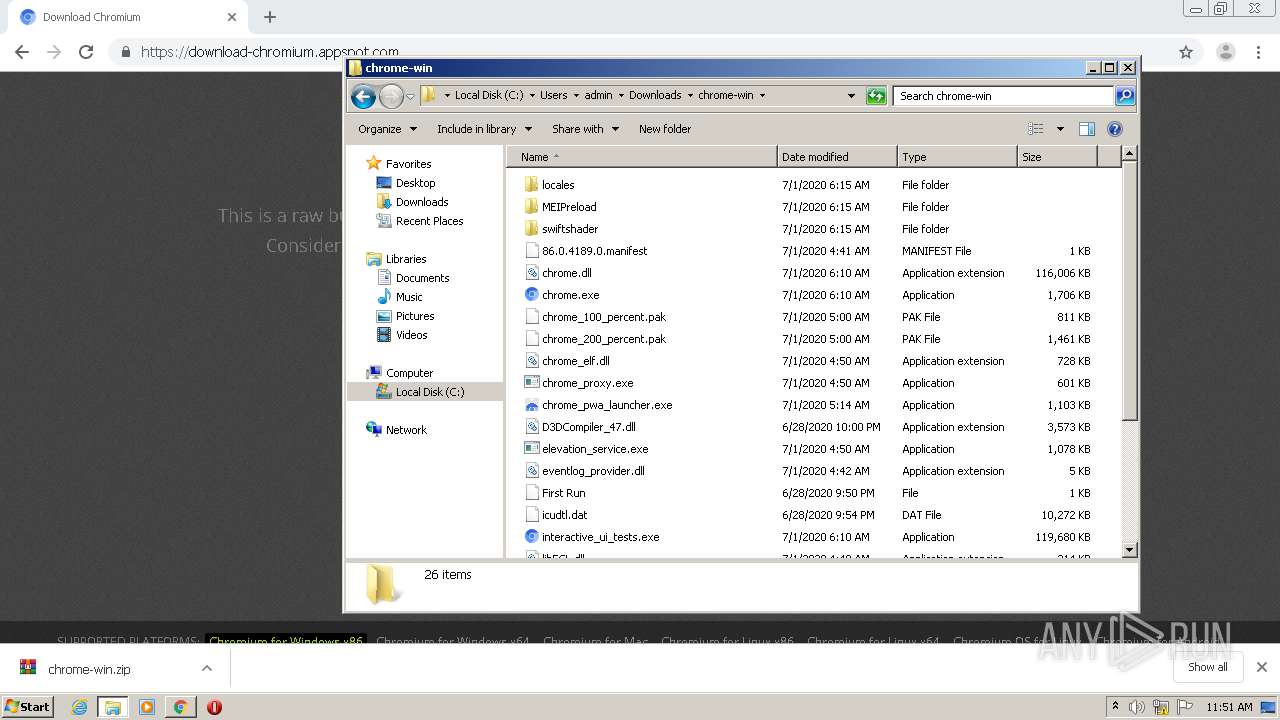Select Desktop in Favorites
This screenshot has height=720, width=1280.
415,183
